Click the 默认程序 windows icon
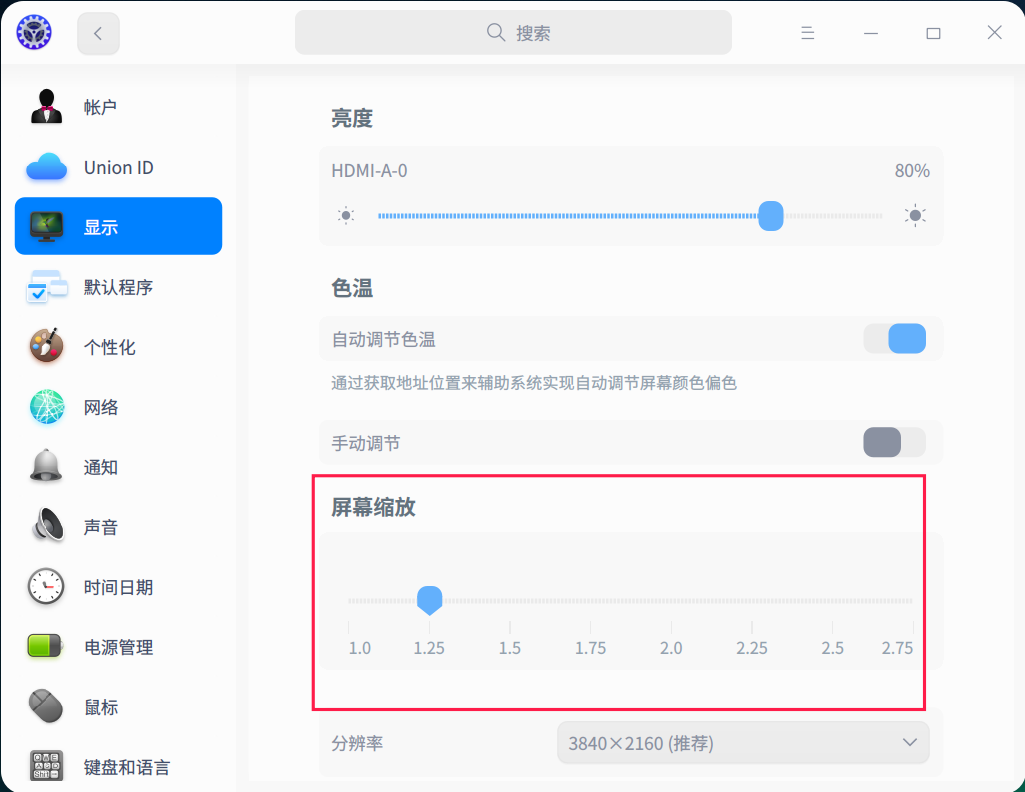The width and height of the screenshot is (1025, 792). [46, 287]
